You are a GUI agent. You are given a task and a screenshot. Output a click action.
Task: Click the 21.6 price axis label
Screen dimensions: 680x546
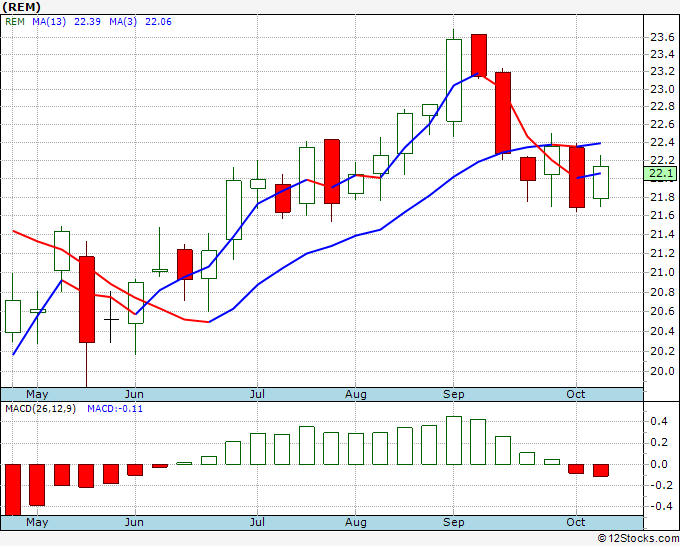(662, 215)
